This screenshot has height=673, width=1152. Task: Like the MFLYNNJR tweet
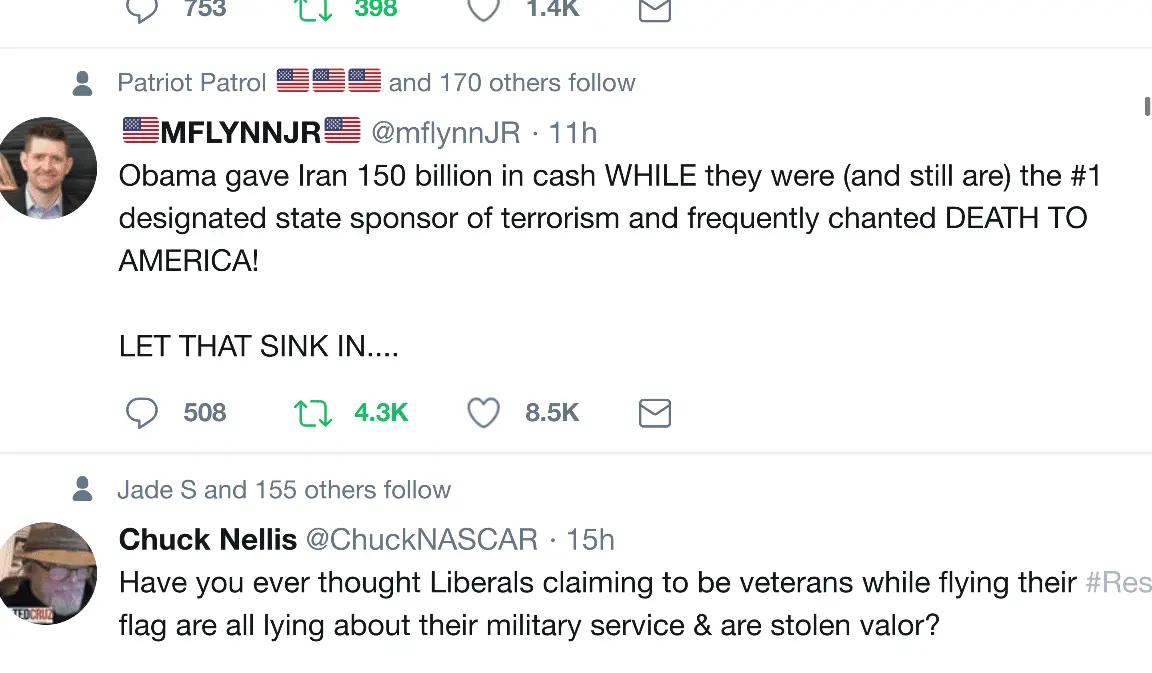click(x=484, y=413)
